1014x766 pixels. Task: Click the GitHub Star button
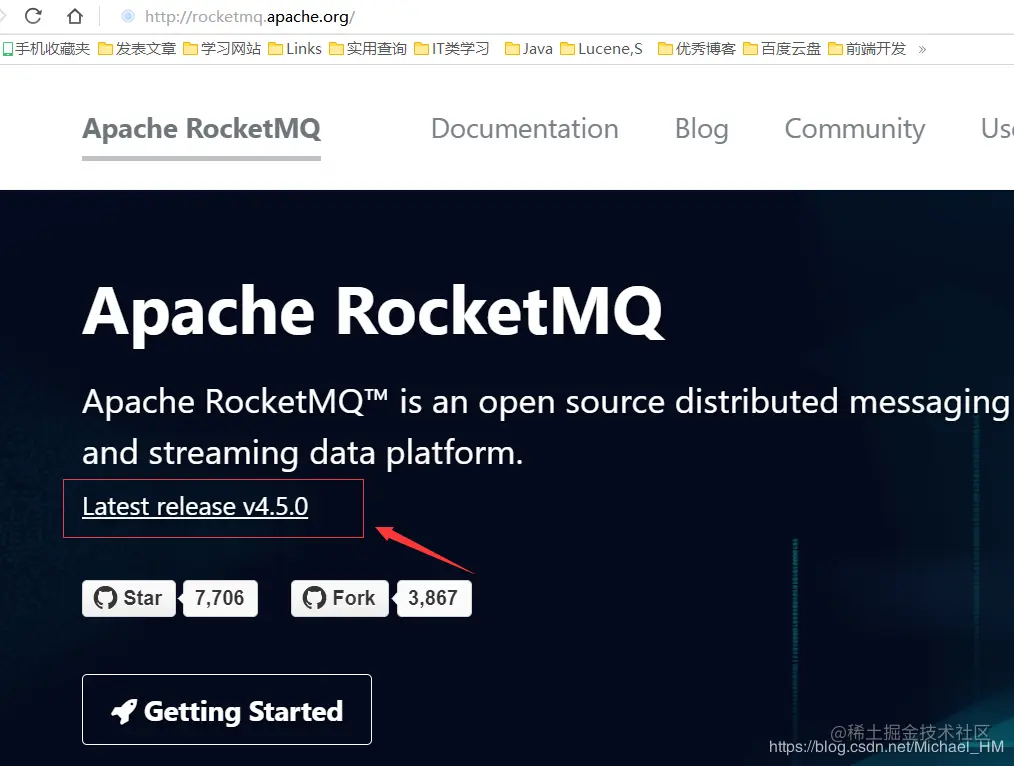point(129,598)
